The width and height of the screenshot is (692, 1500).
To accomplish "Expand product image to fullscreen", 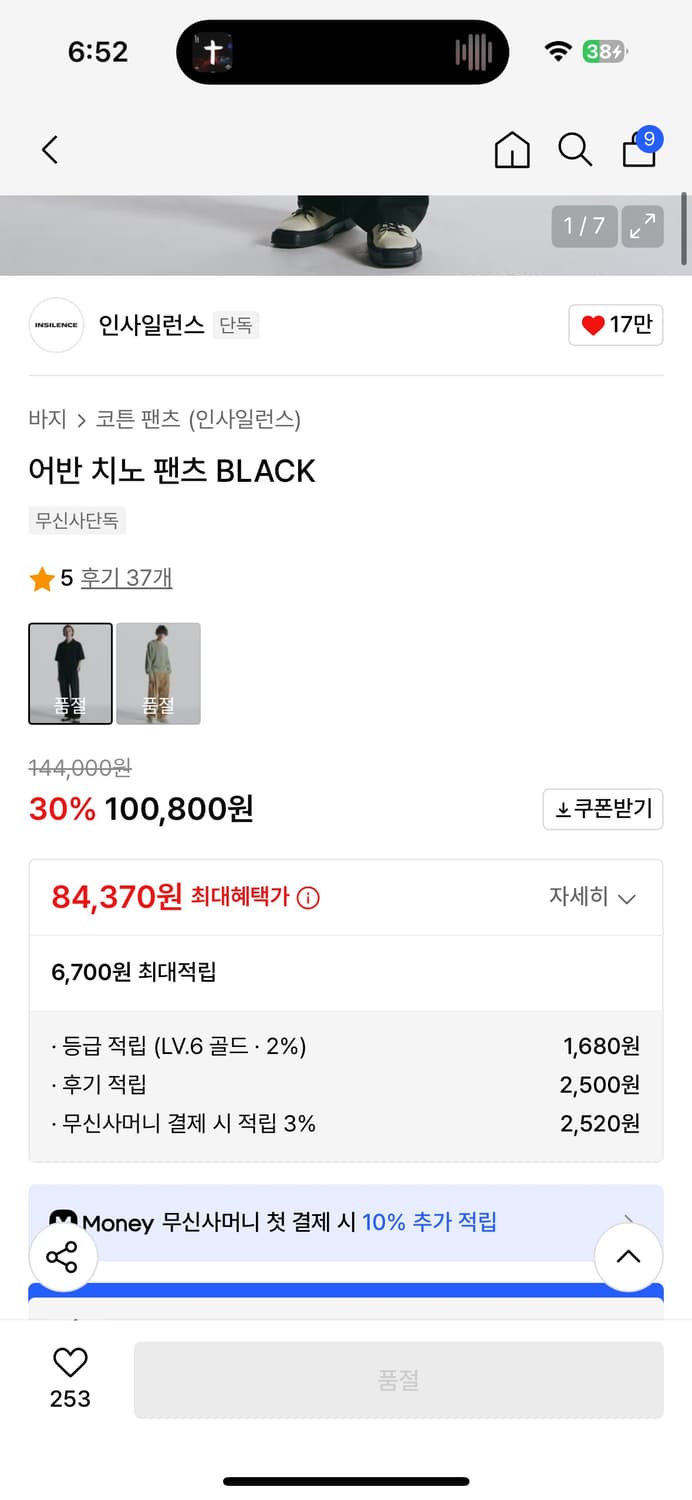I will click(x=641, y=227).
